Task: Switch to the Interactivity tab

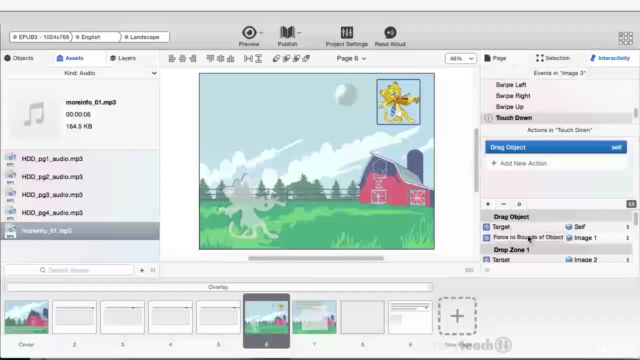Action: pos(610,58)
